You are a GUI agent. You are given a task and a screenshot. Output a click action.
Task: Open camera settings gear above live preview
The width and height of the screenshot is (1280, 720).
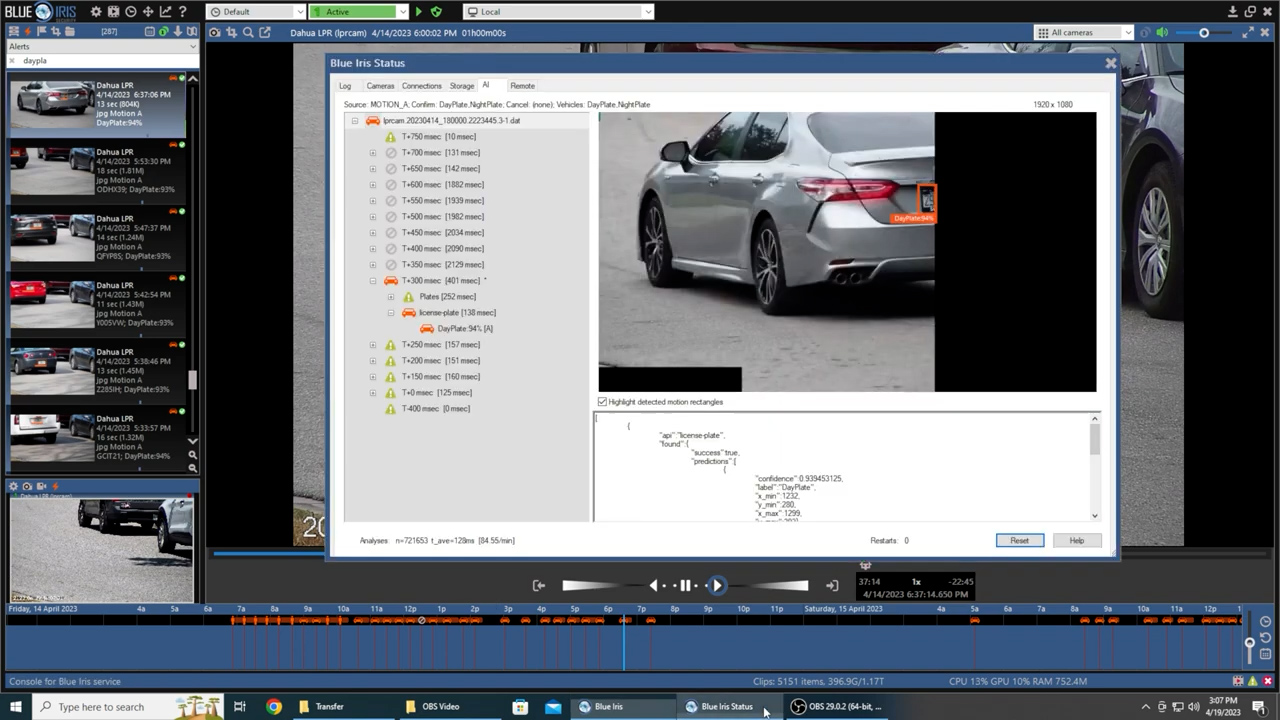coord(14,486)
